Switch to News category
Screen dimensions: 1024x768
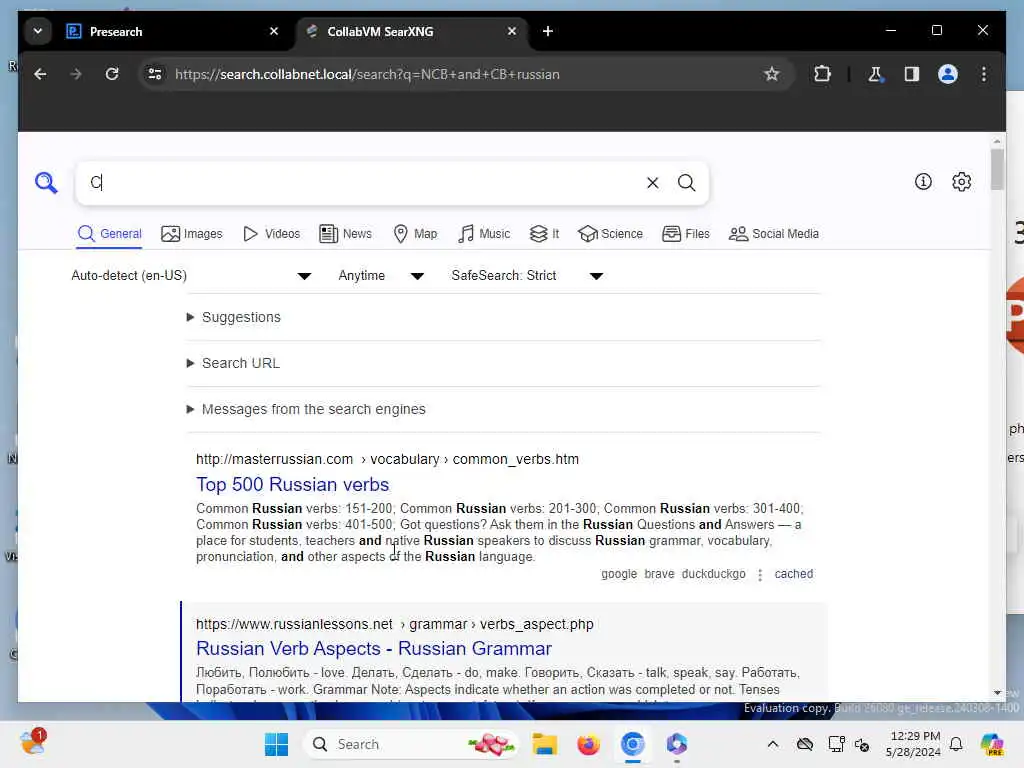pyautogui.click(x=345, y=234)
